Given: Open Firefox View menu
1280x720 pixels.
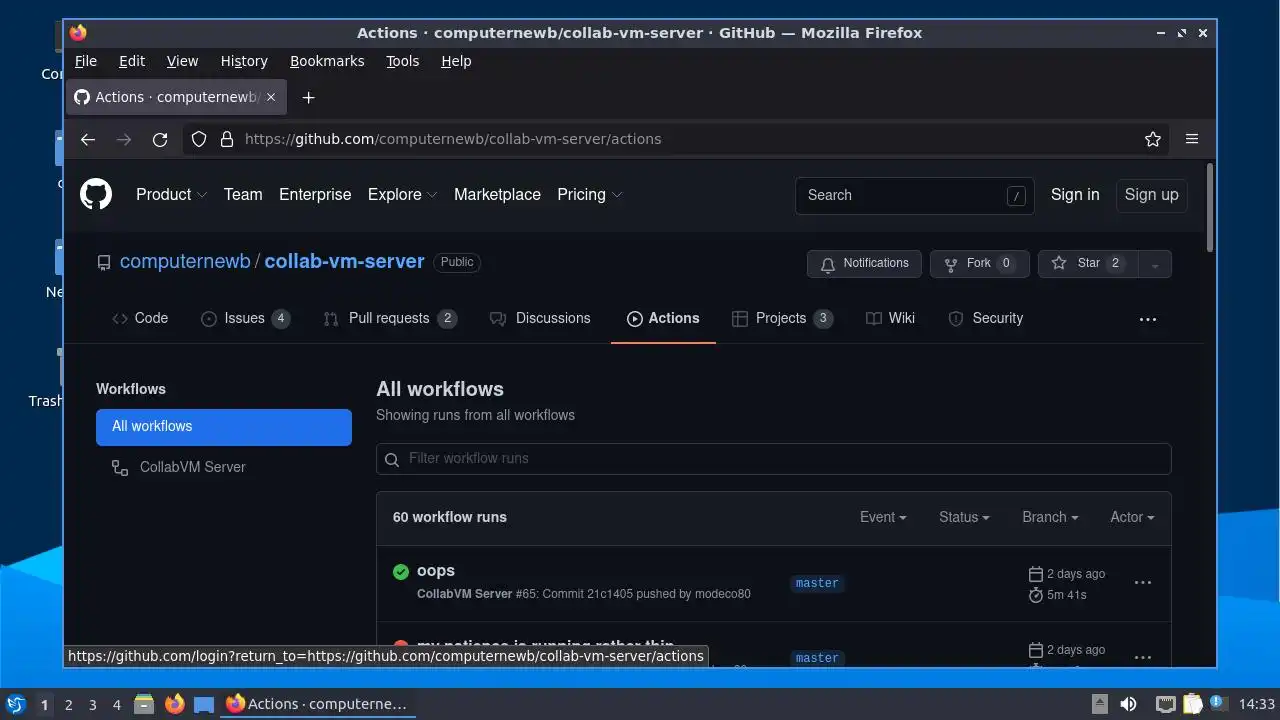Looking at the screenshot, I should pyautogui.click(x=182, y=61).
